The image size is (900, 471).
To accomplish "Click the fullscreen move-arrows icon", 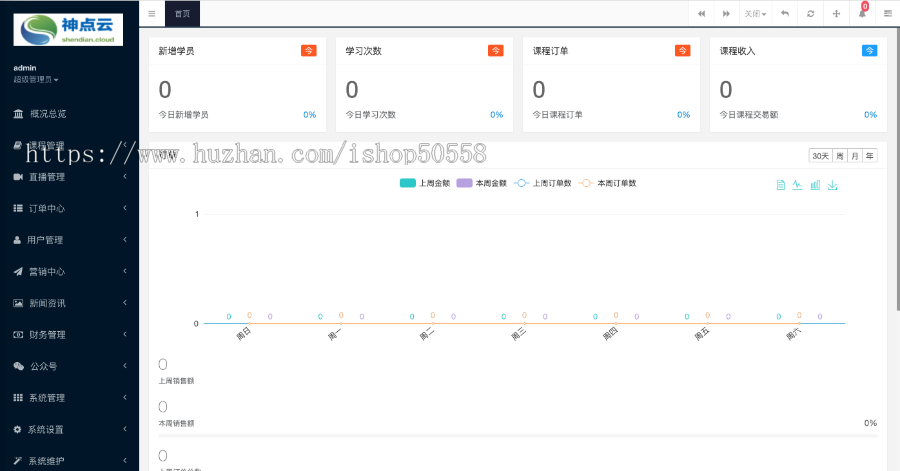I will click(836, 14).
